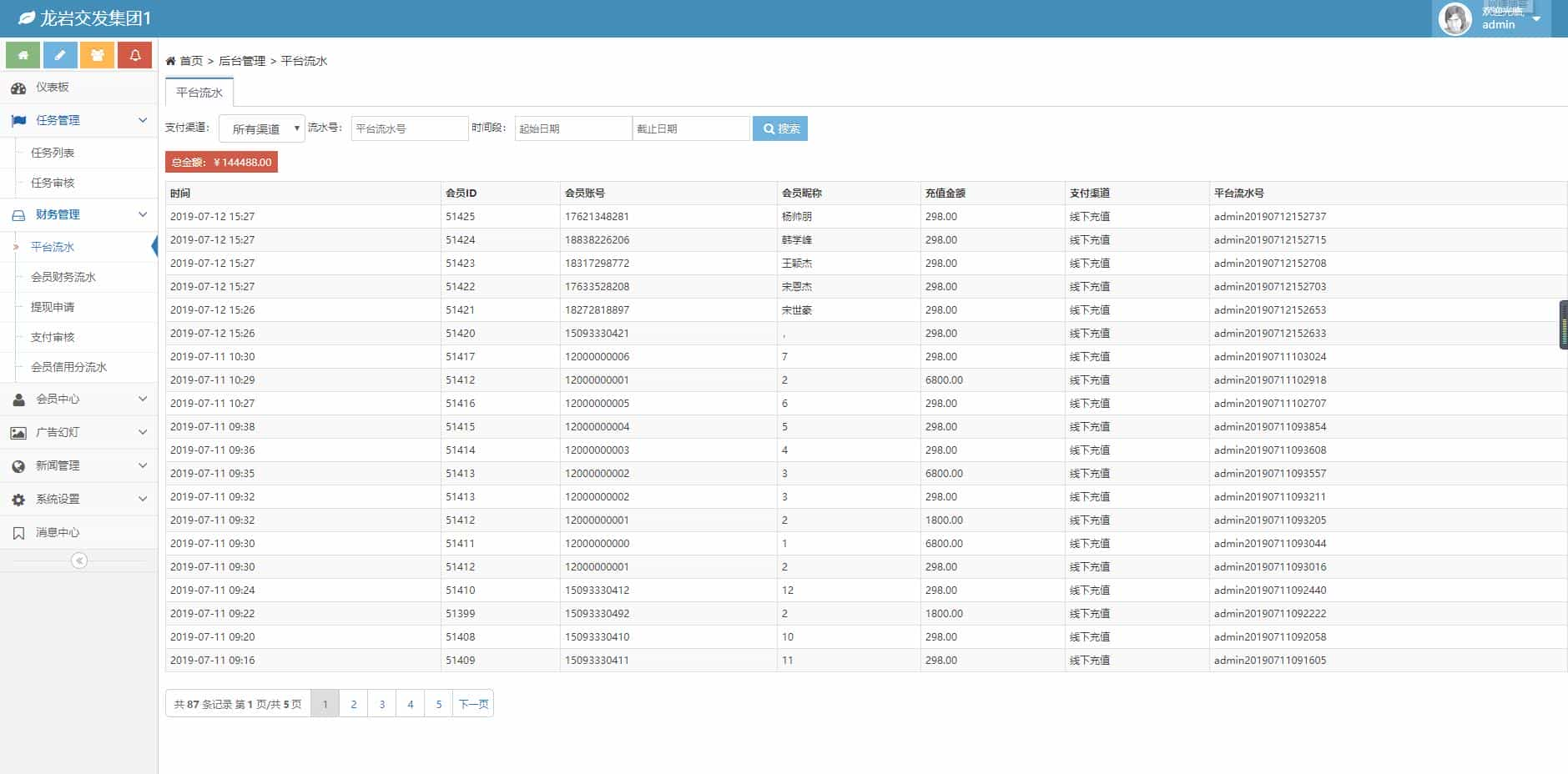Switch to the 平台流水 tab
The height and width of the screenshot is (774, 1568).
(199, 93)
